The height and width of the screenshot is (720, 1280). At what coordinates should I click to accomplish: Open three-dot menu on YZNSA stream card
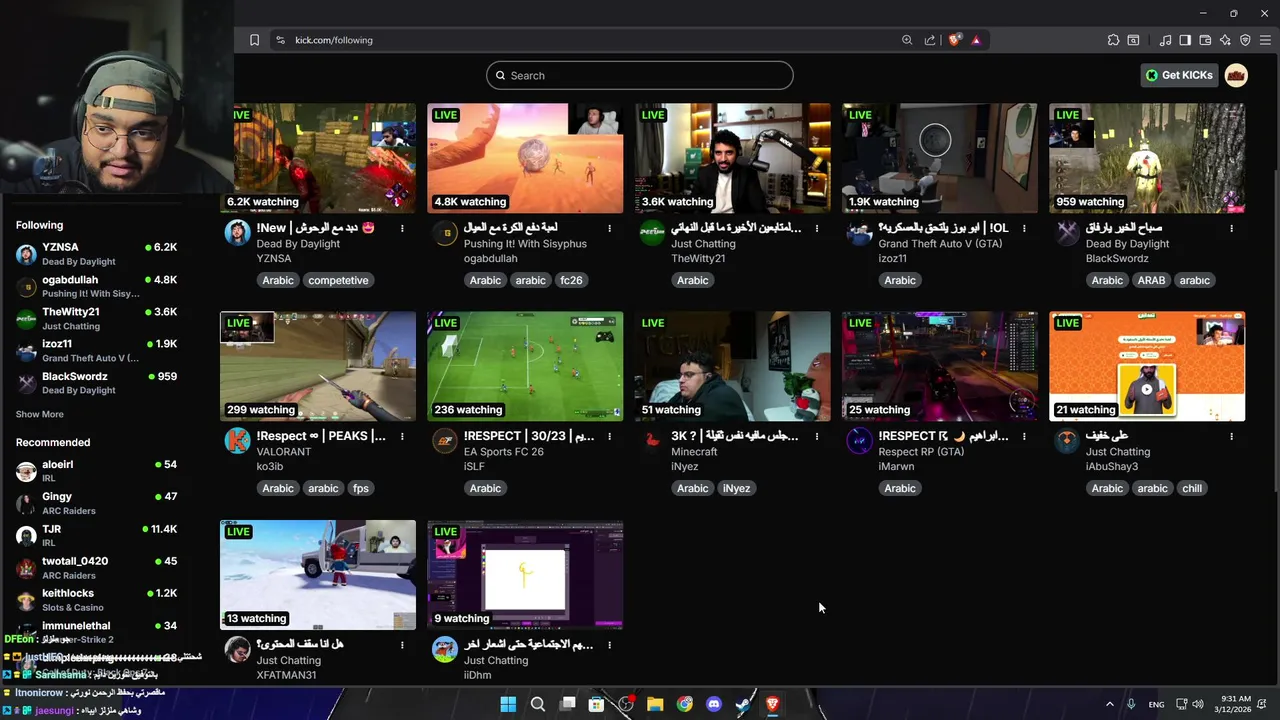[x=402, y=228]
